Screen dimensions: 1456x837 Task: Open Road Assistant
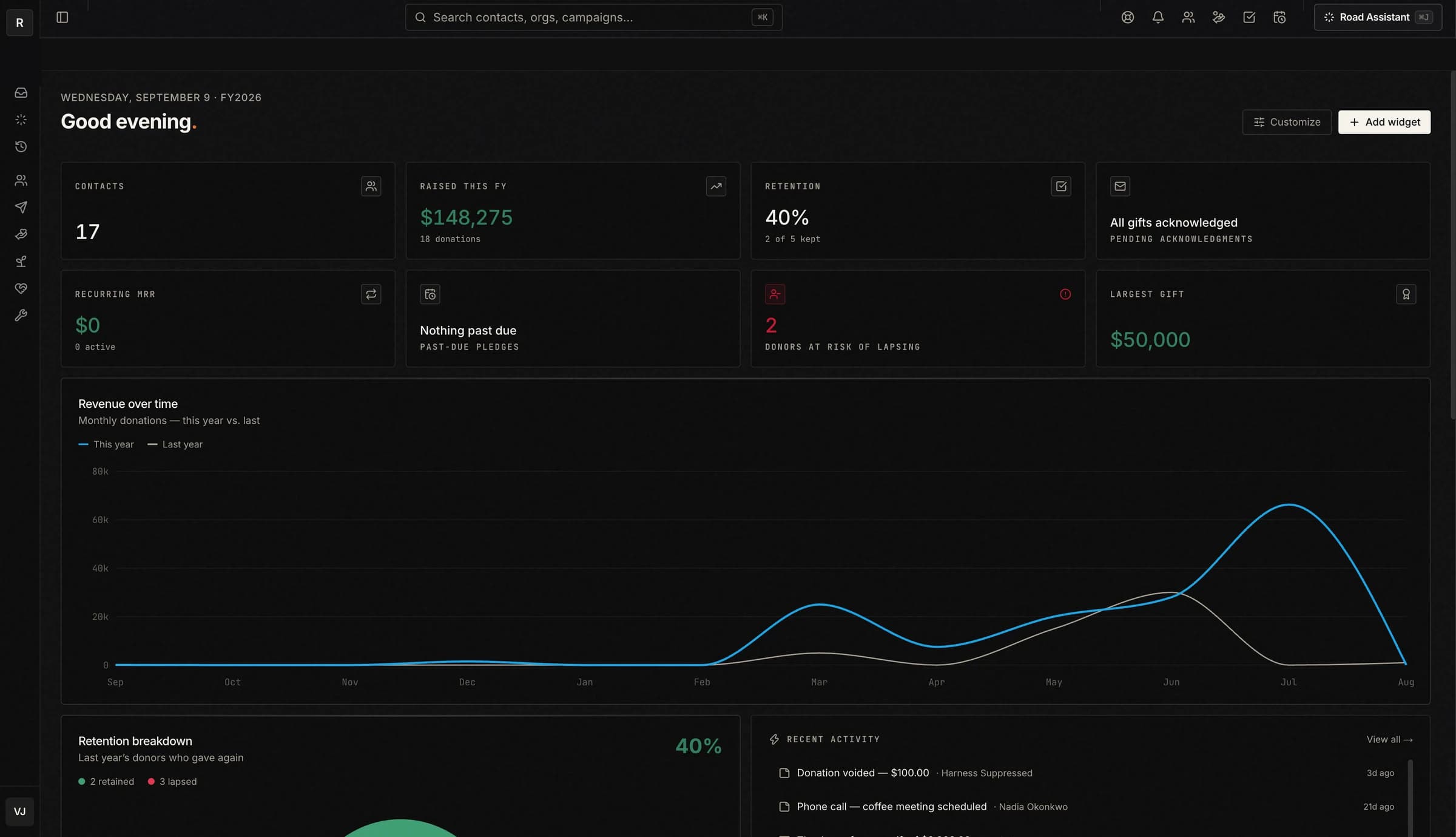tap(1377, 17)
